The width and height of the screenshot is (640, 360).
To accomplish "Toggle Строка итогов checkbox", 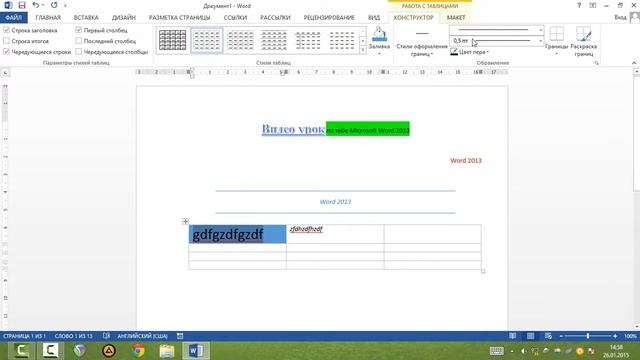I will point(6,41).
